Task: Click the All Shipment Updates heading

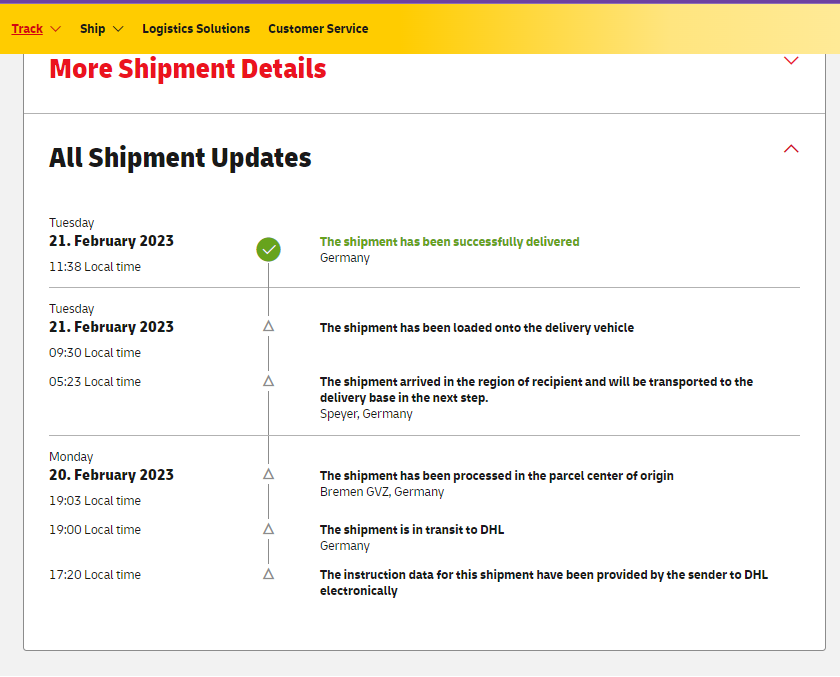Action: pos(180,158)
